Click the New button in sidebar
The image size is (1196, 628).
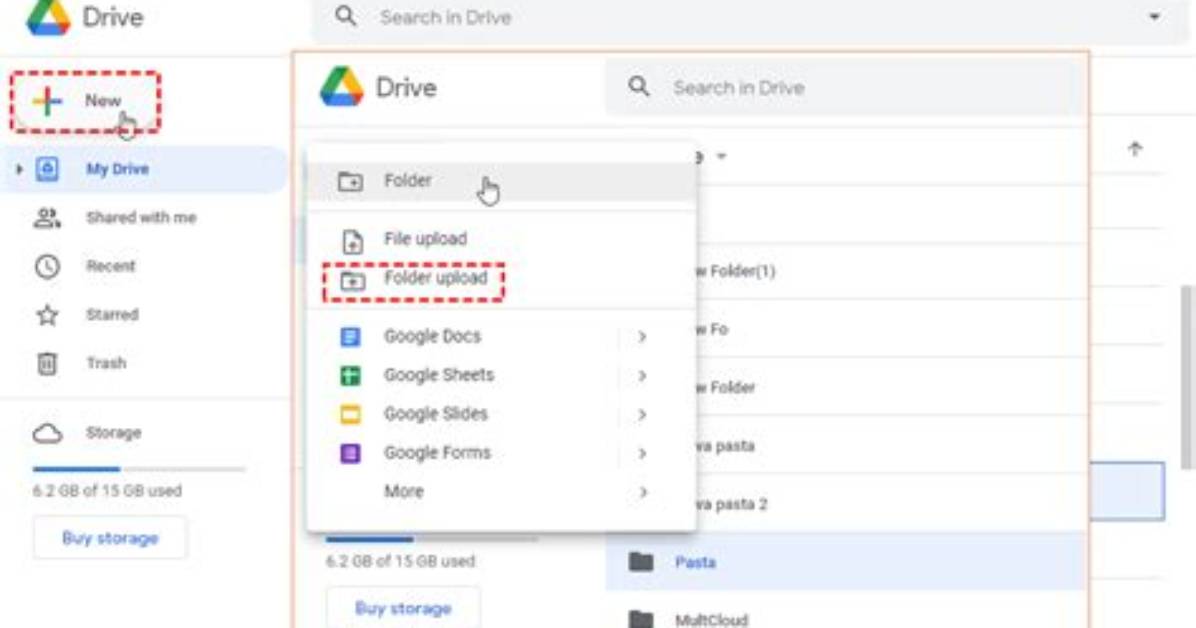point(85,101)
